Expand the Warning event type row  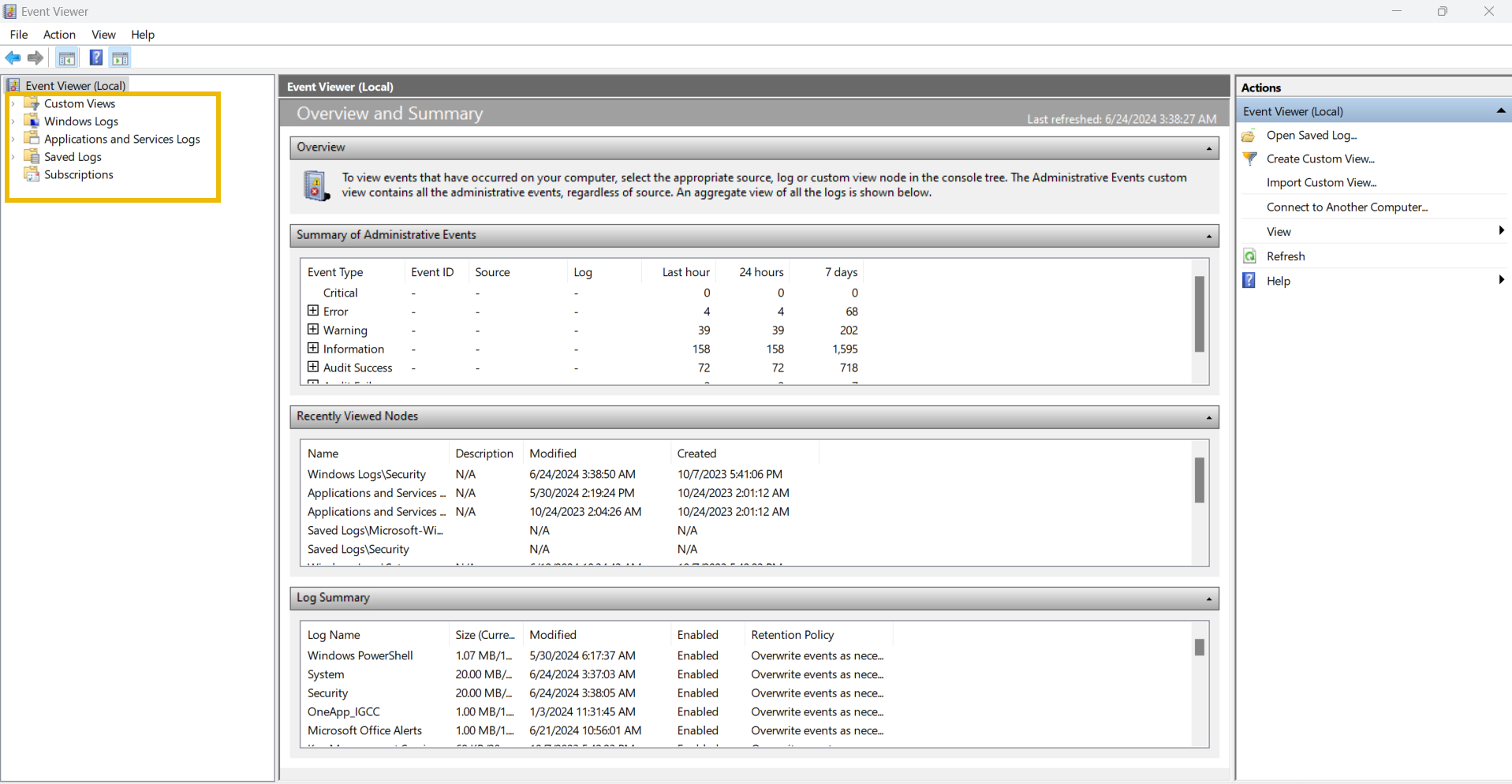pos(313,330)
